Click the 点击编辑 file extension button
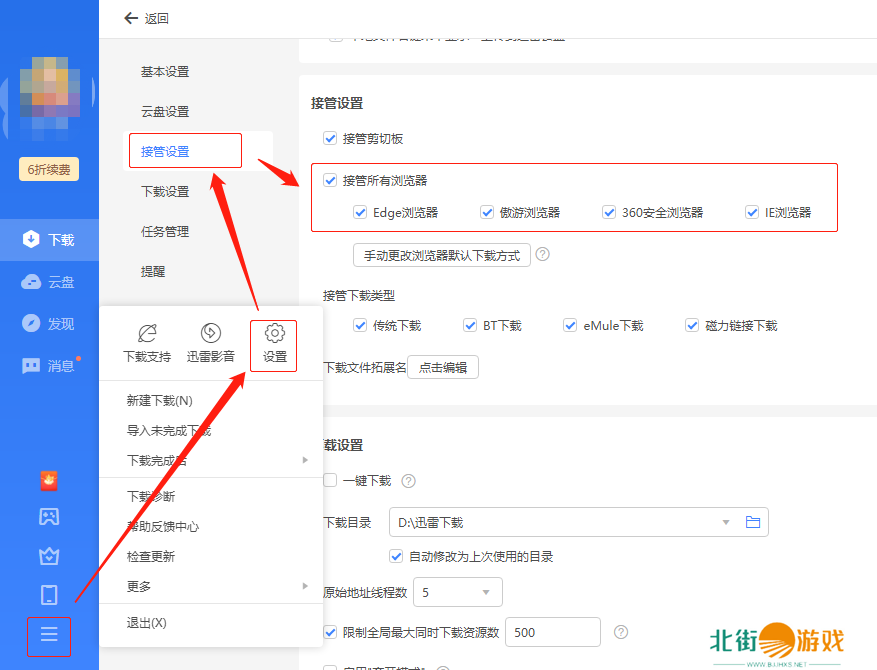The height and width of the screenshot is (670, 877). coord(443,367)
